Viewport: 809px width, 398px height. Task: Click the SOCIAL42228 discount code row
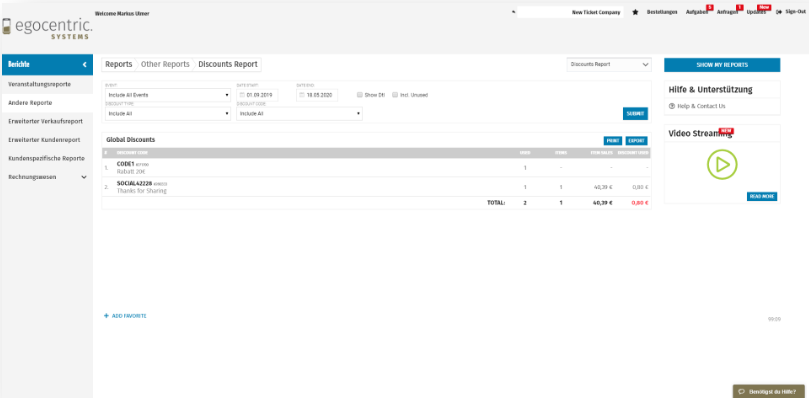(376, 187)
